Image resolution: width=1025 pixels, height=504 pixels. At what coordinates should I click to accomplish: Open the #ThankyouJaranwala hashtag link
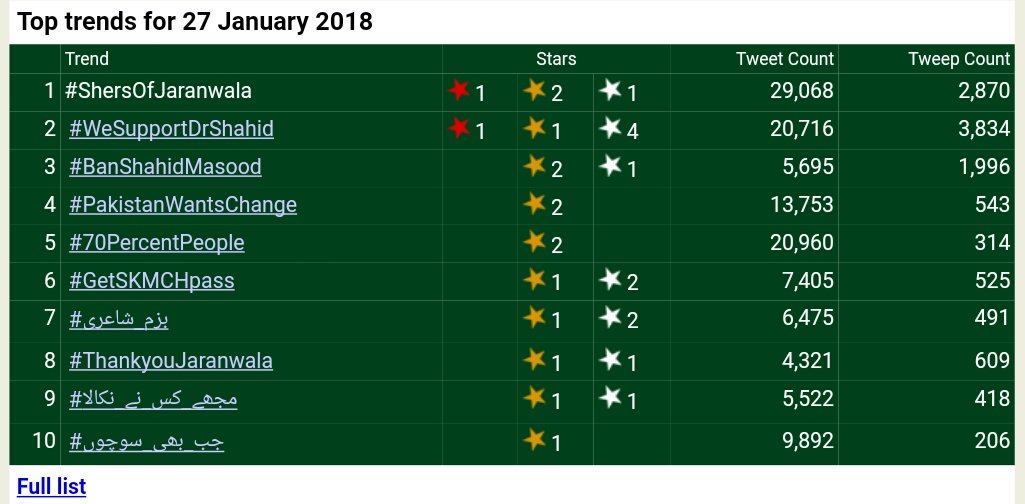[x=171, y=360]
